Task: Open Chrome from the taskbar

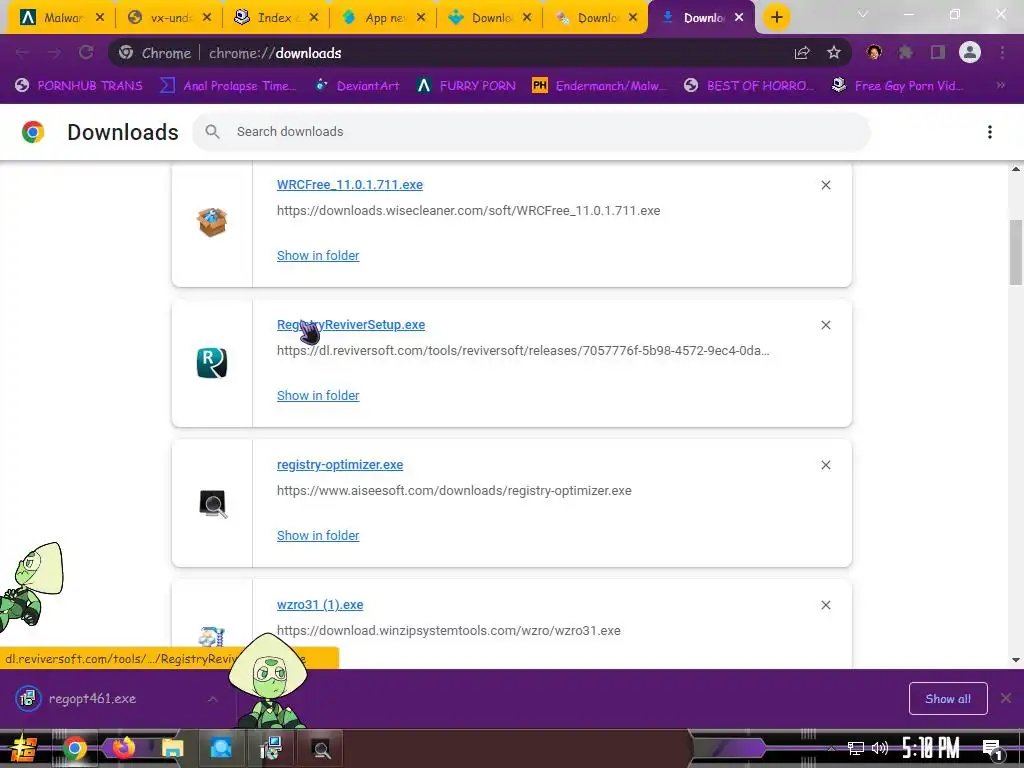Action: 74,748
